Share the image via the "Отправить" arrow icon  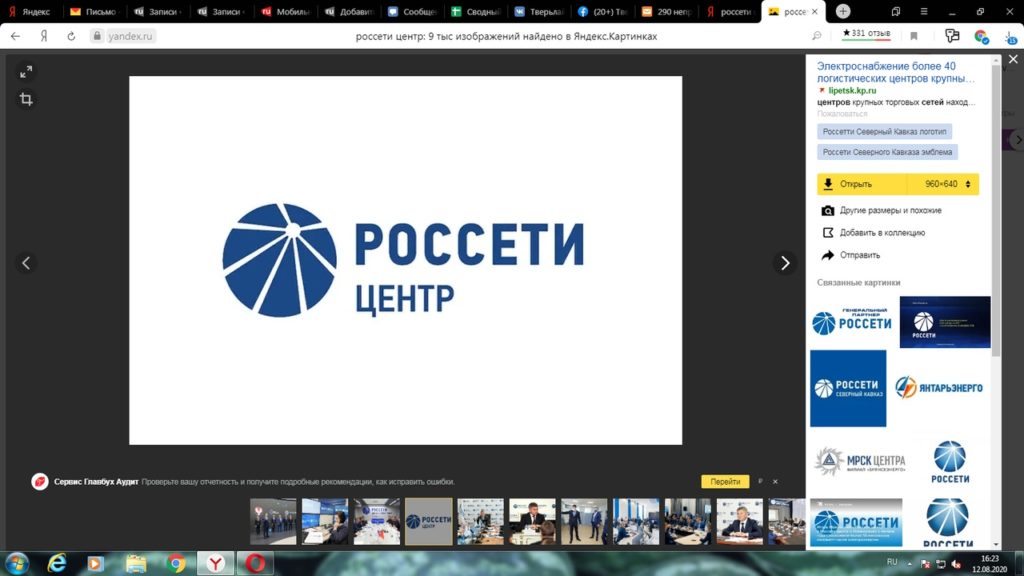(826, 255)
